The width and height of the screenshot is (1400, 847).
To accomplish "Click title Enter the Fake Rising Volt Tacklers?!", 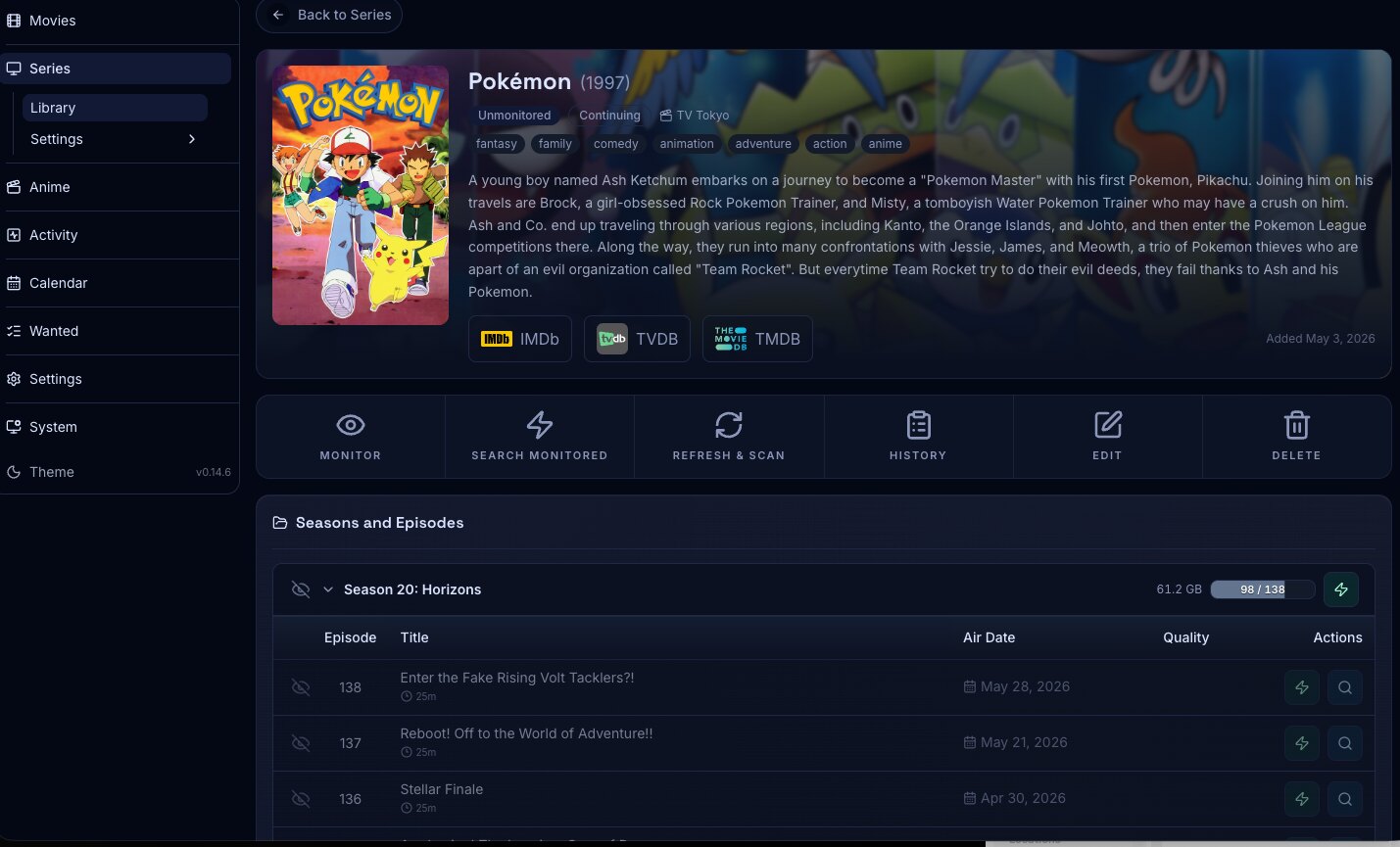I will [517, 678].
